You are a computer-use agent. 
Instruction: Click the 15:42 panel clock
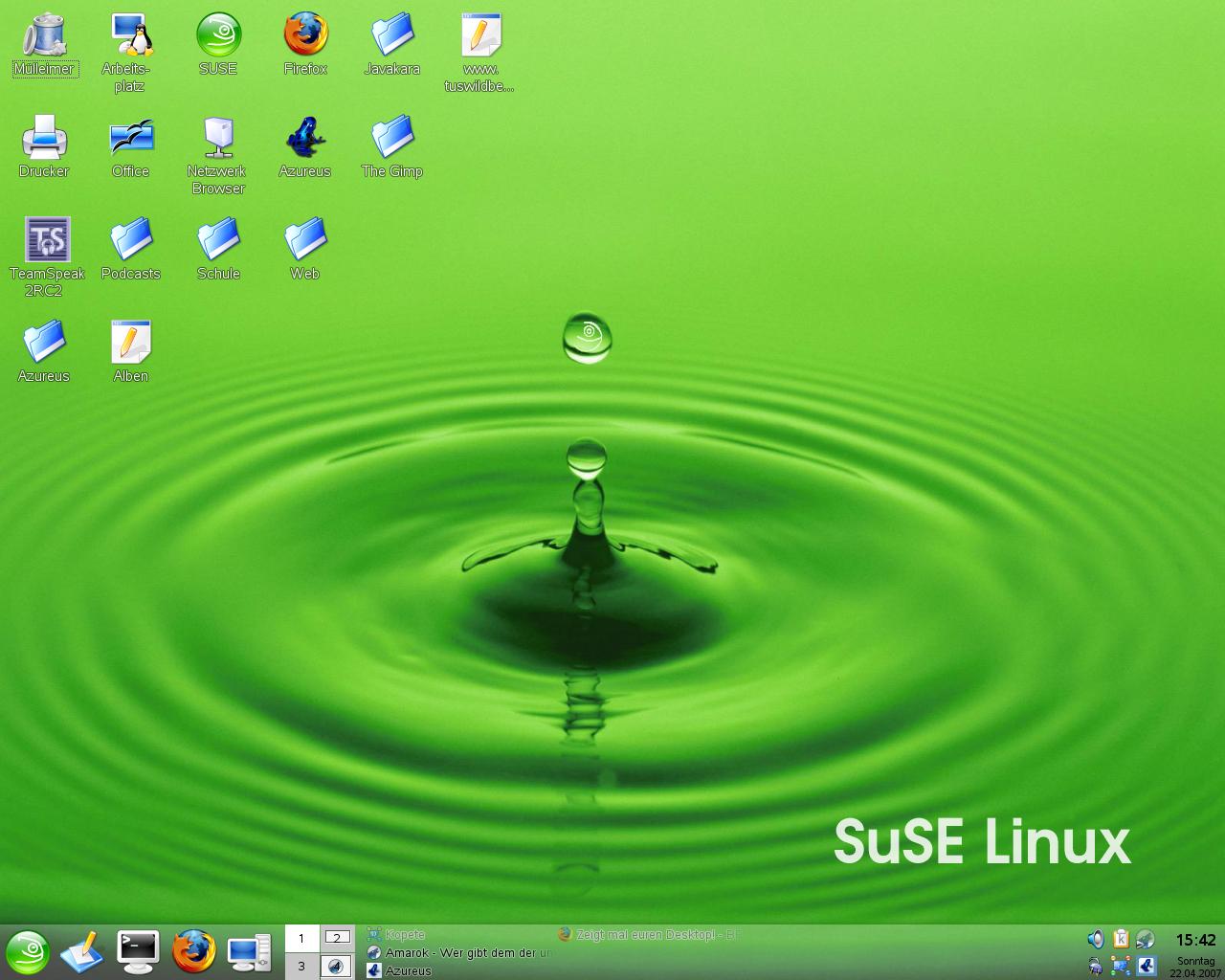pos(1195,940)
